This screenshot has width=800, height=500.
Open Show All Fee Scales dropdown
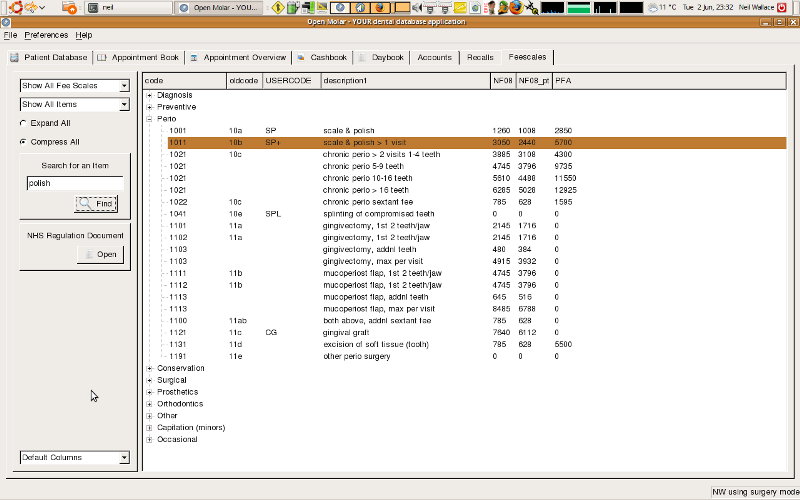pyautogui.click(x=74, y=86)
